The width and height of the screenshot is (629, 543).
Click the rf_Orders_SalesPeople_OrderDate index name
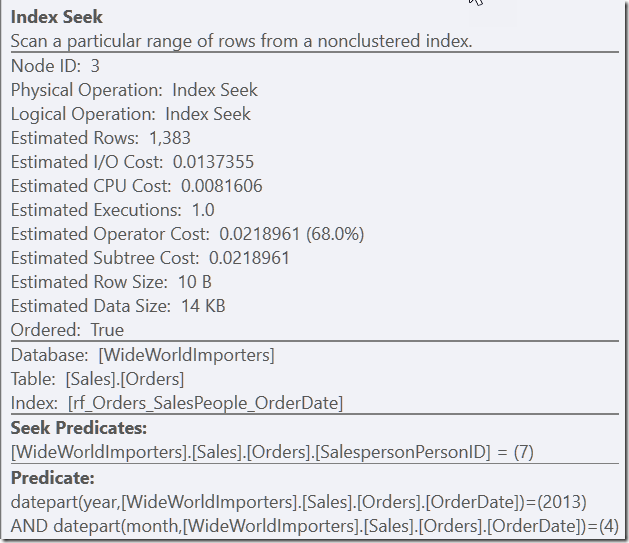[205, 403]
